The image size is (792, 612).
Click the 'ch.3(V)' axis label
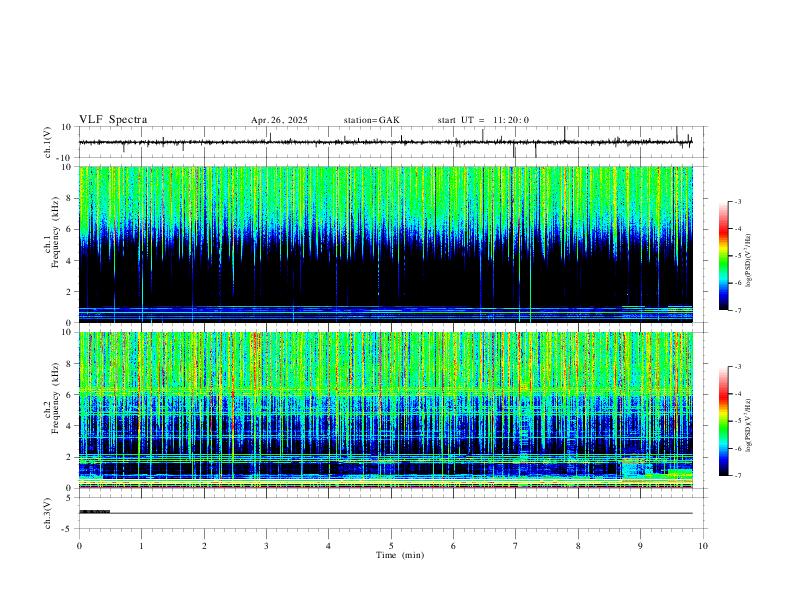tap(48, 513)
